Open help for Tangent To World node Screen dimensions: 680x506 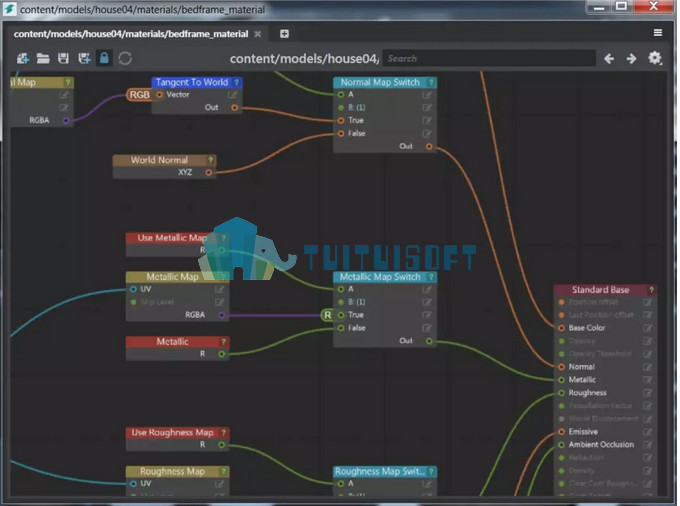tap(236, 82)
